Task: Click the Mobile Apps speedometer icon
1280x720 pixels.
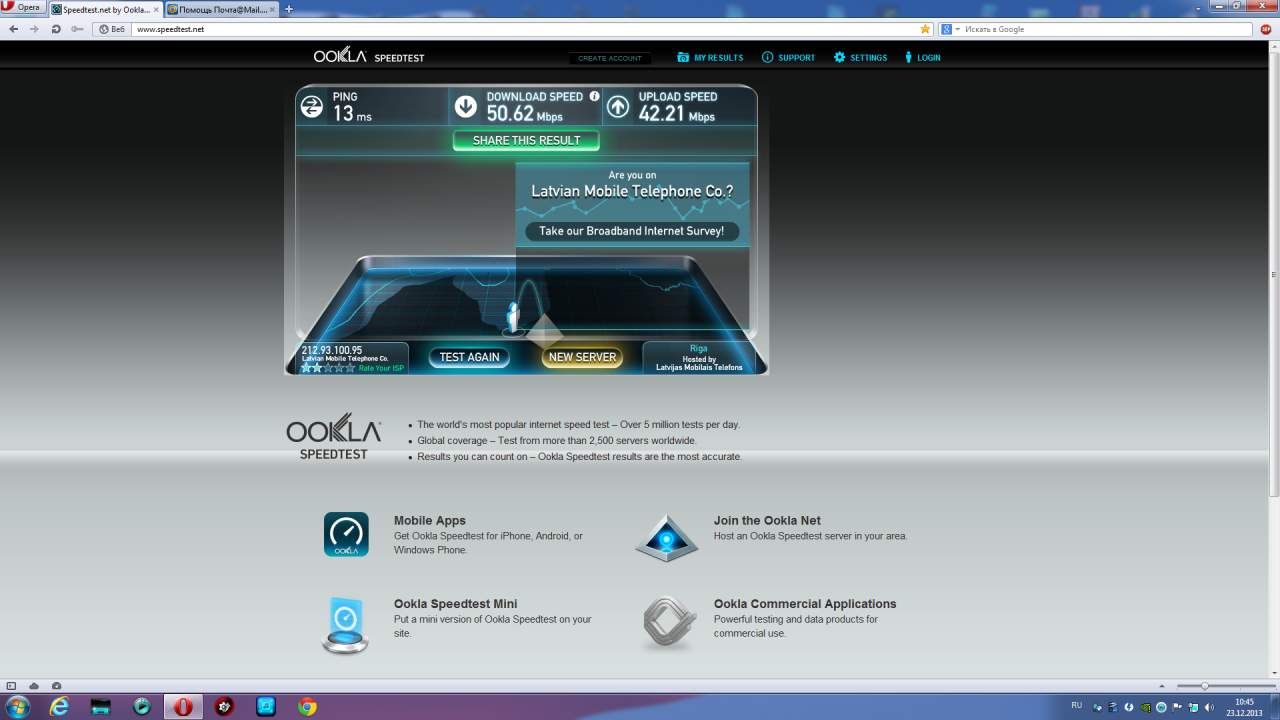Action: click(346, 534)
